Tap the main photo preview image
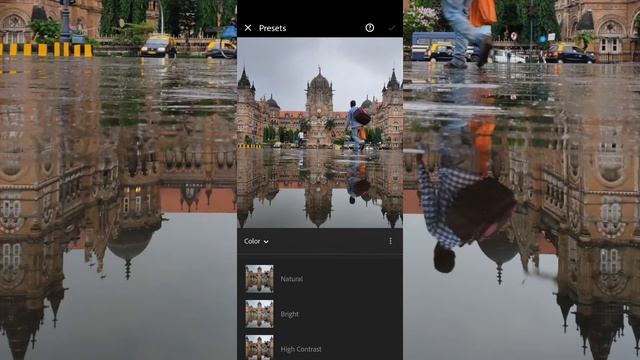 tap(320, 133)
